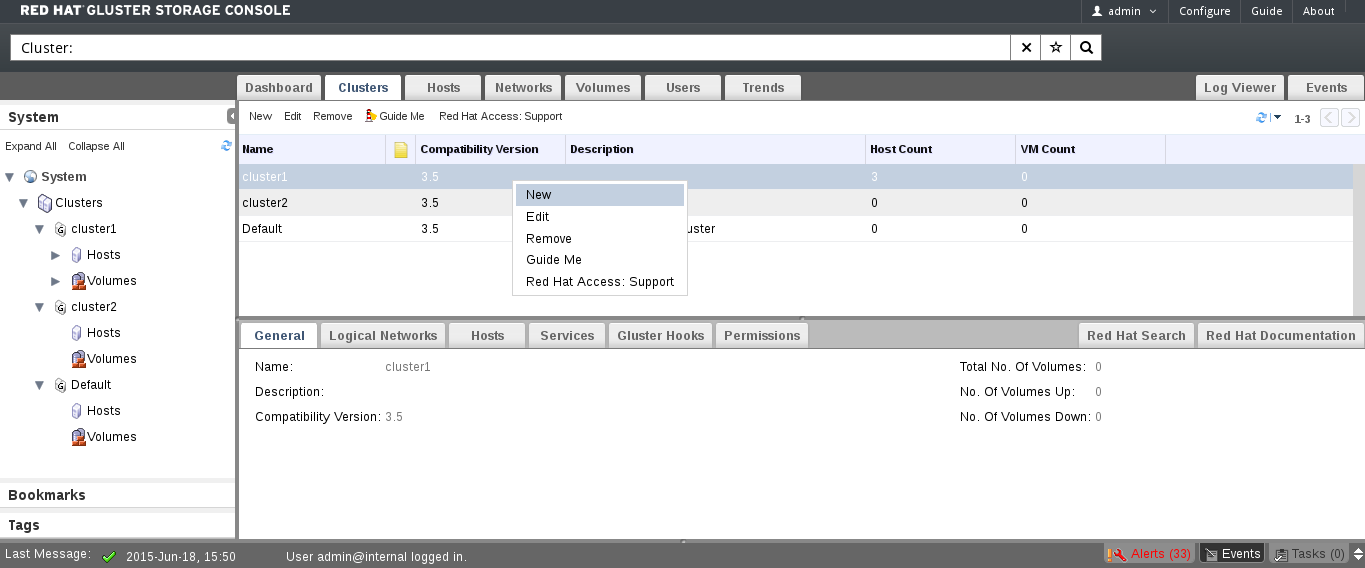Click Hosts icon under cluster1 in tree

click(x=77, y=255)
